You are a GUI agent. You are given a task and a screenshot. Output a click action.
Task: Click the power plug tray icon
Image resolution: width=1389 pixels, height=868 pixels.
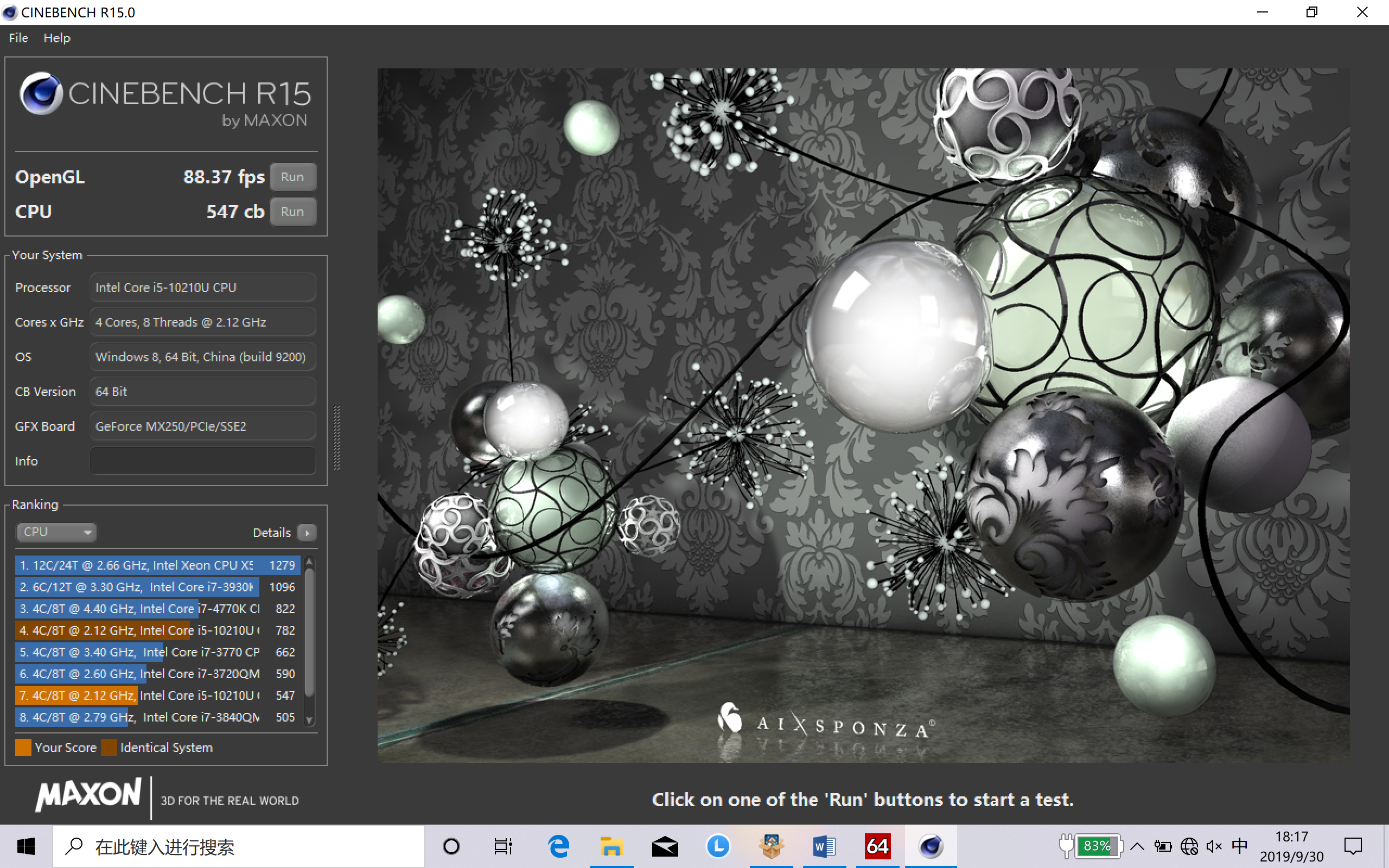tap(1066, 846)
